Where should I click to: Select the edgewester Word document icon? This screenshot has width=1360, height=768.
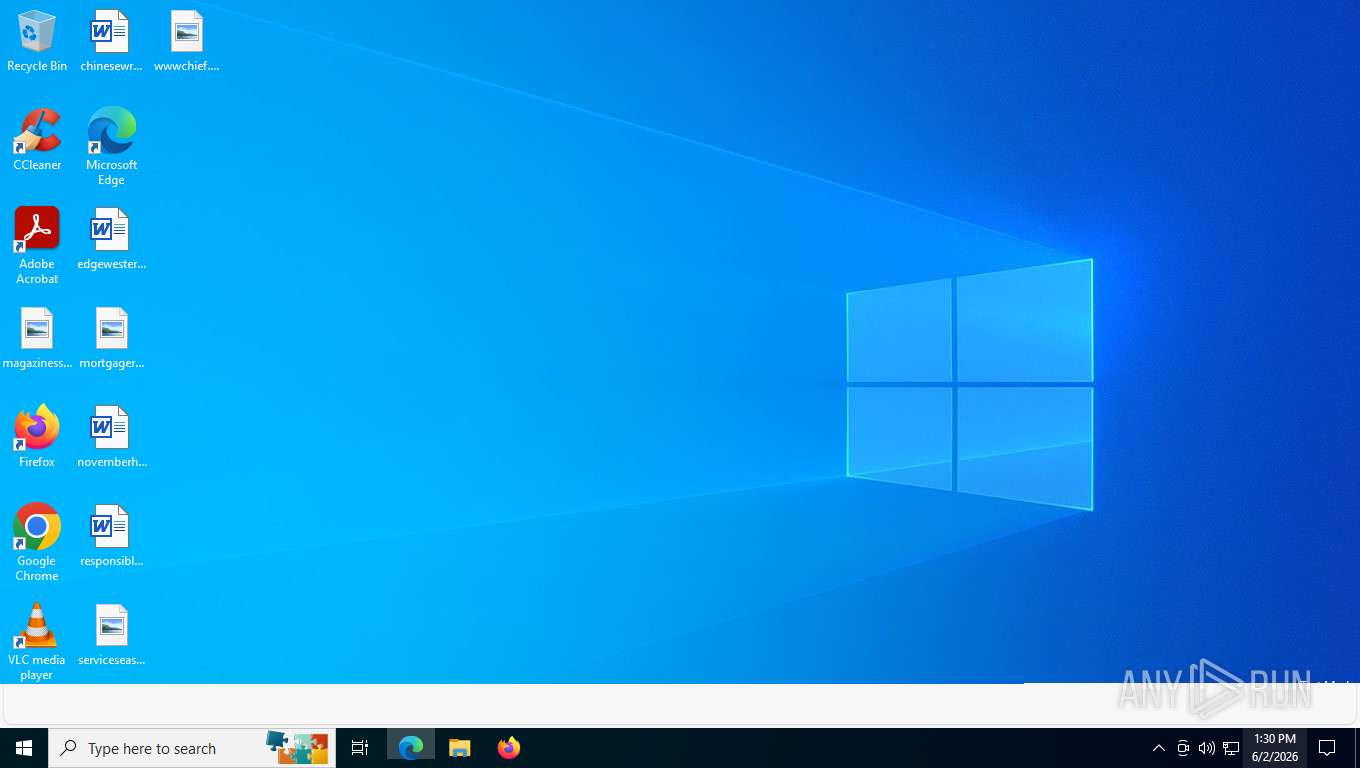(111, 239)
